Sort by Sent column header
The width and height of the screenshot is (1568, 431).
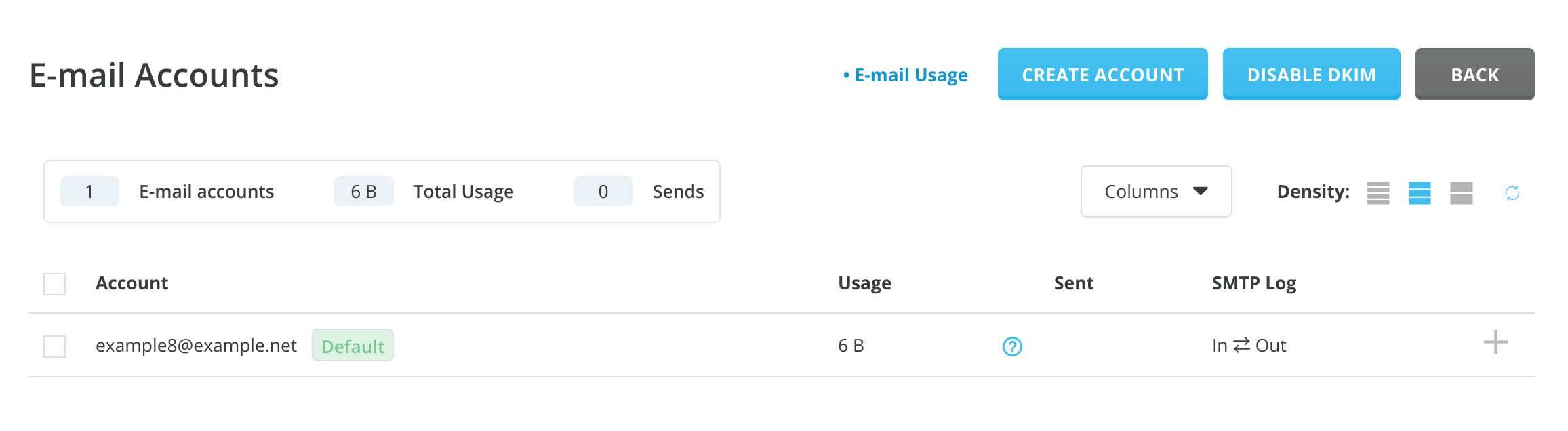coord(1073,283)
